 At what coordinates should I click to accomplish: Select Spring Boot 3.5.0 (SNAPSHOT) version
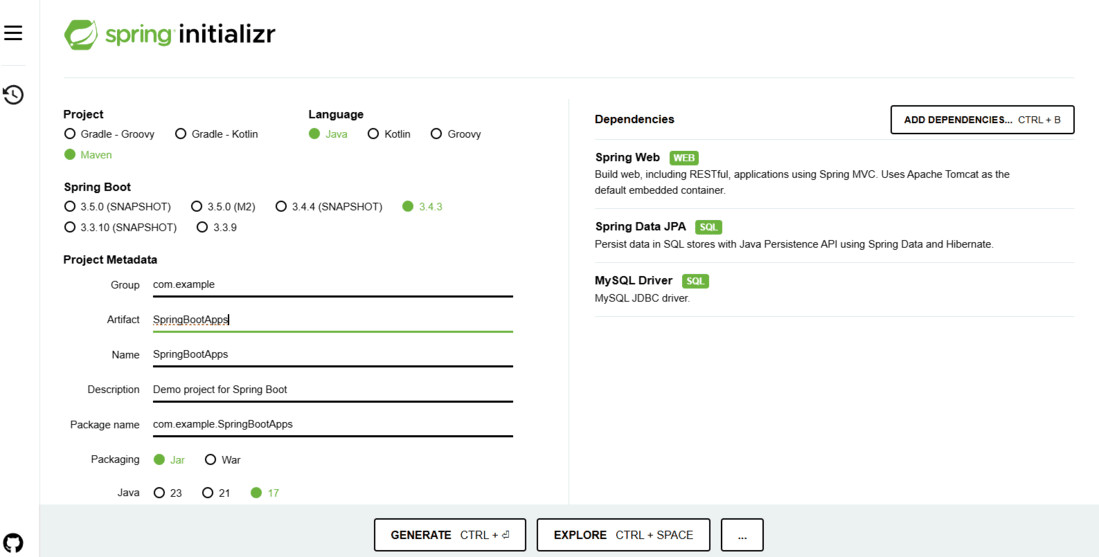tap(117, 207)
